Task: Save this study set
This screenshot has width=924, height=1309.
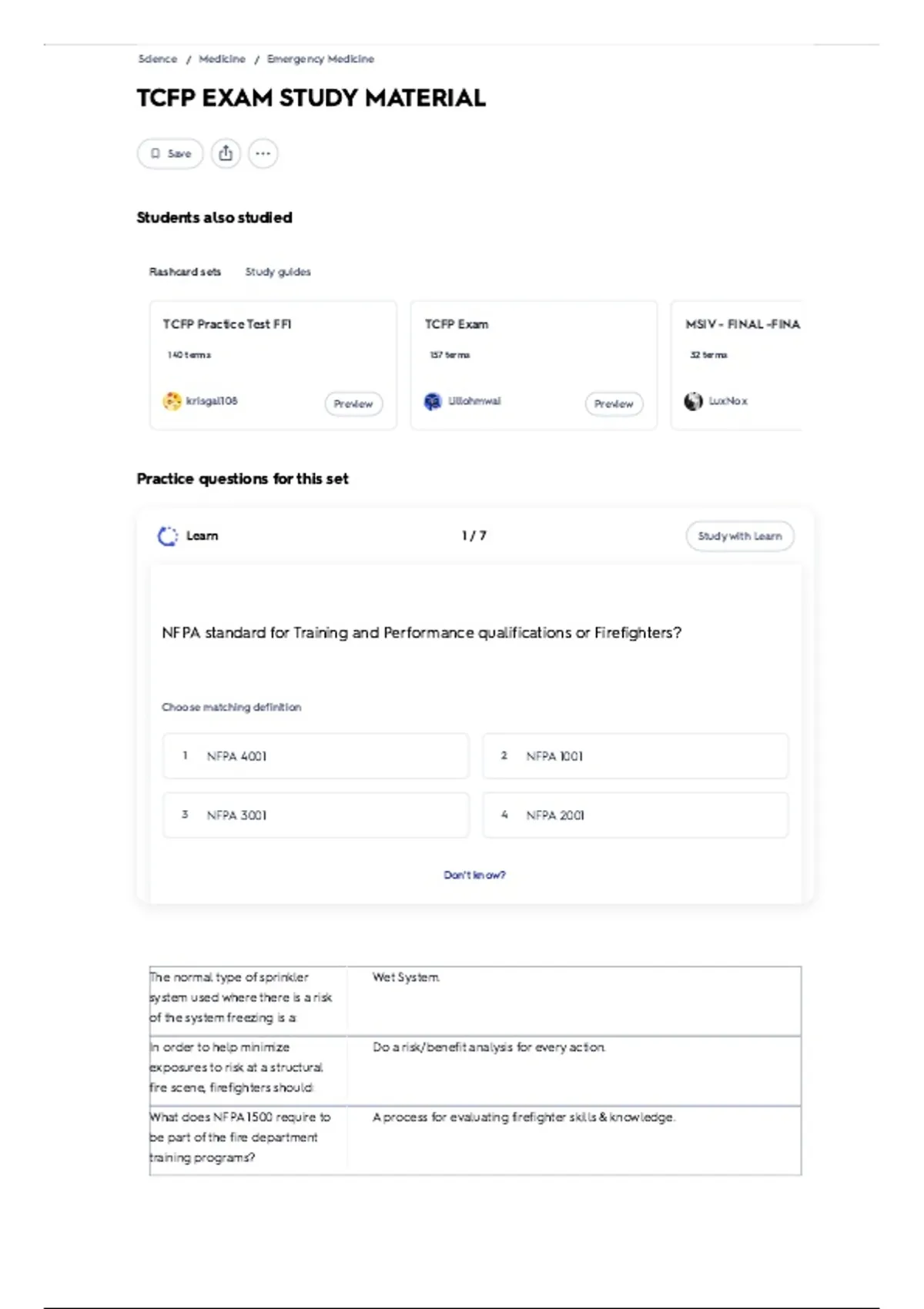Action: tap(170, 153)
